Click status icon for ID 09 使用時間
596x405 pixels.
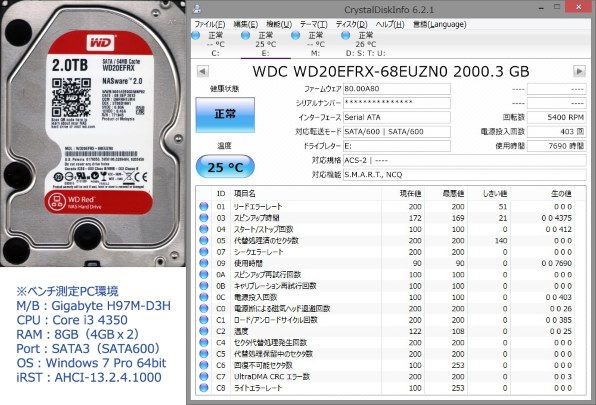tap(204, 263)
